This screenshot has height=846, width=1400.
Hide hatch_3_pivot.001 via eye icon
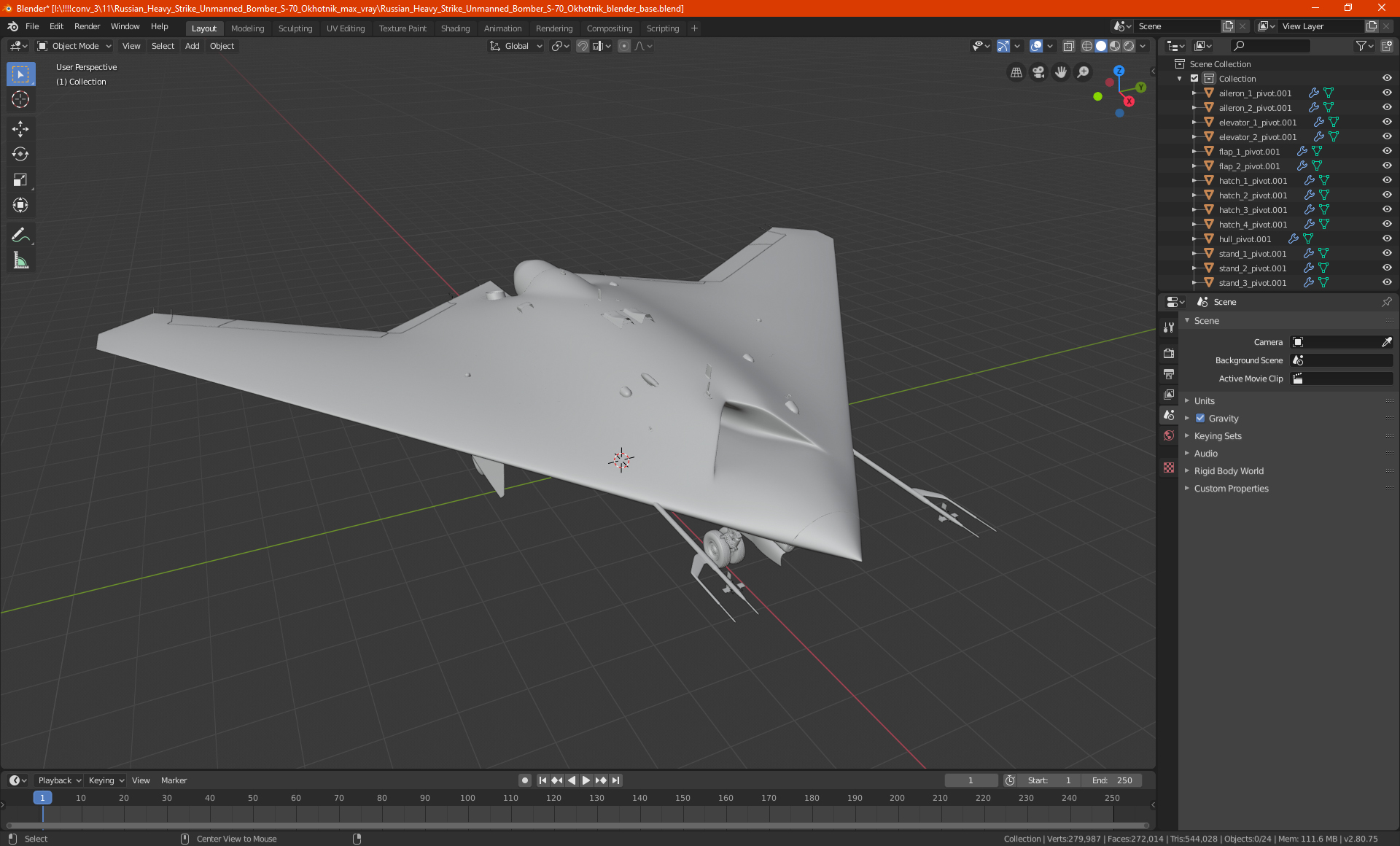[1387, 209]
